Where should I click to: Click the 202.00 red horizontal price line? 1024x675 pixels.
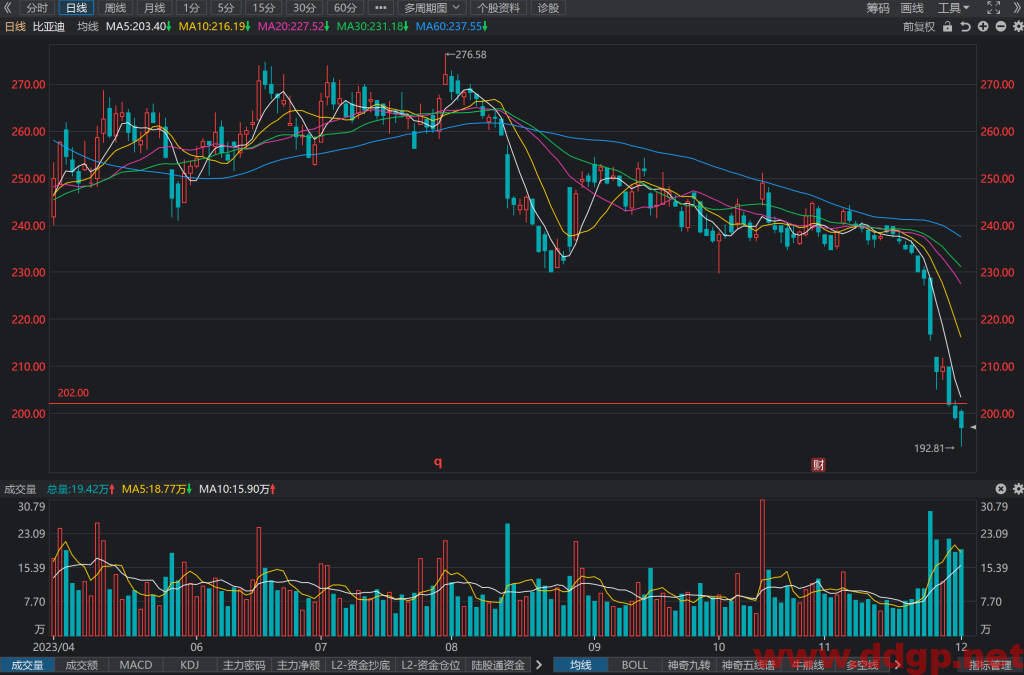pos(508,403)
